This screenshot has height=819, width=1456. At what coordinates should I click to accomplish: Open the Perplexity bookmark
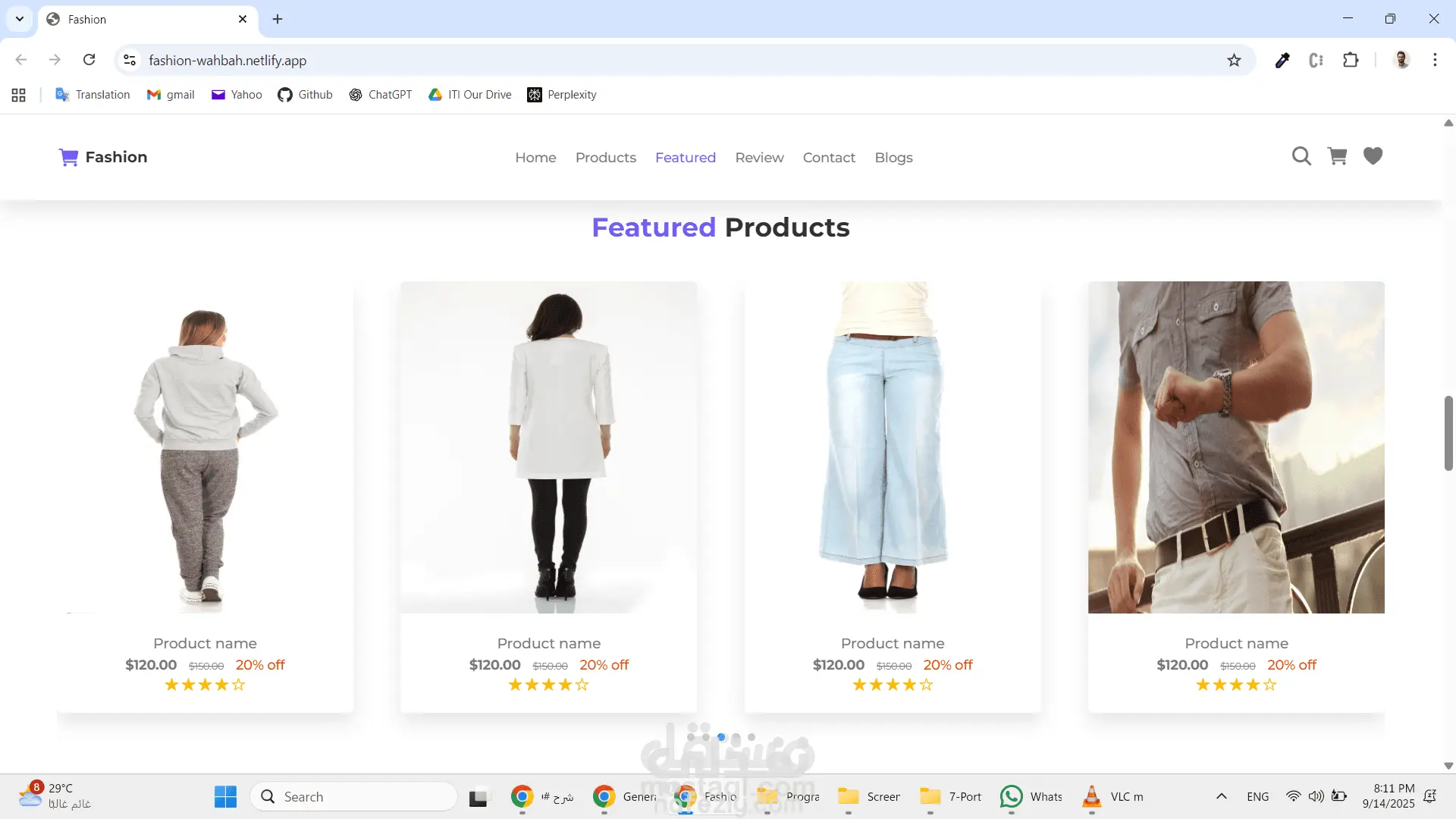[562, 95]
